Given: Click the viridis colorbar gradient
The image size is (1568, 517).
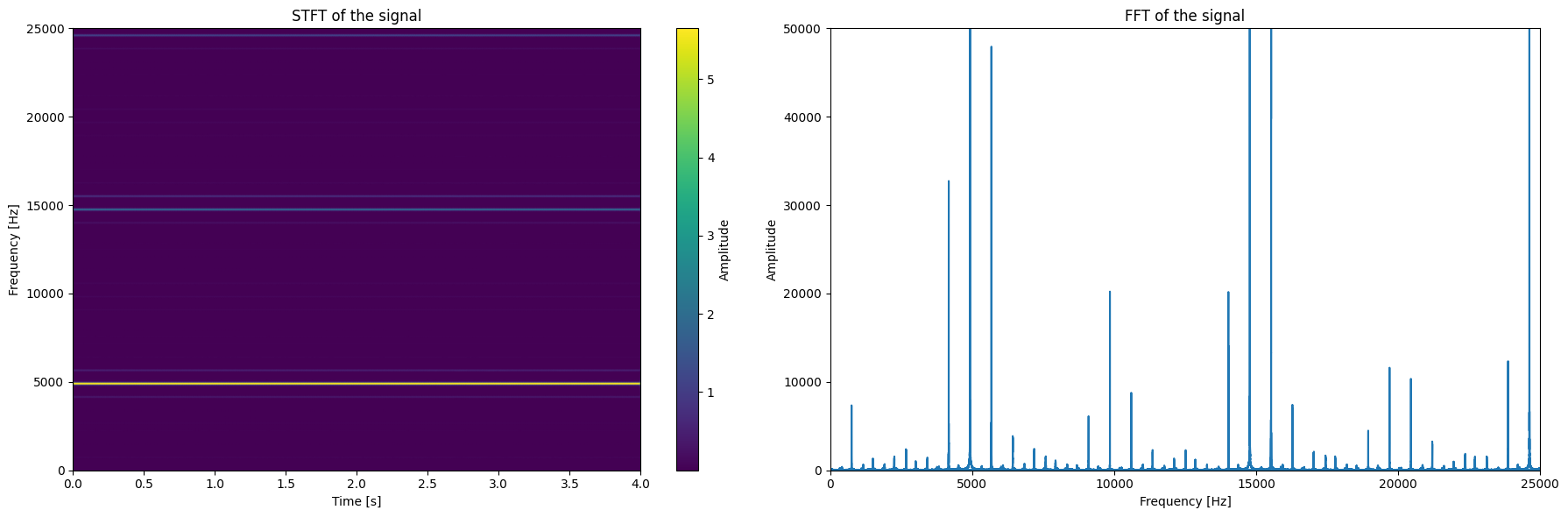Looking at the screenshot, I should 688,250.
